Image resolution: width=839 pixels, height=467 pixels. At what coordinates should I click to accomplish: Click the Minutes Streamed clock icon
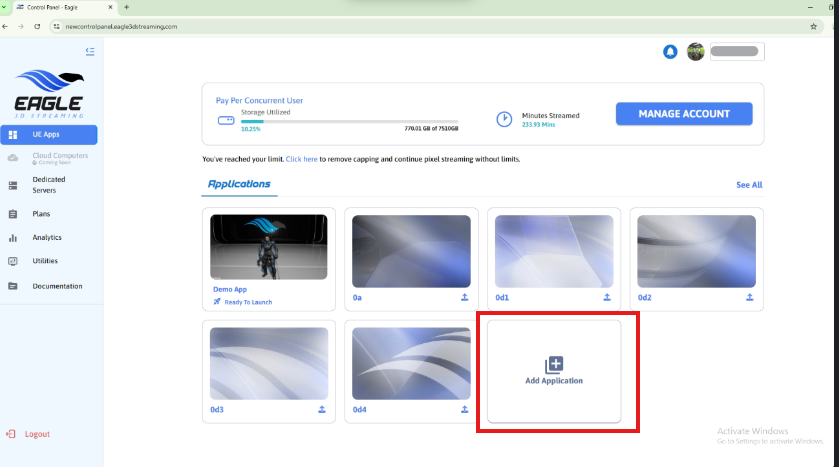505,119
